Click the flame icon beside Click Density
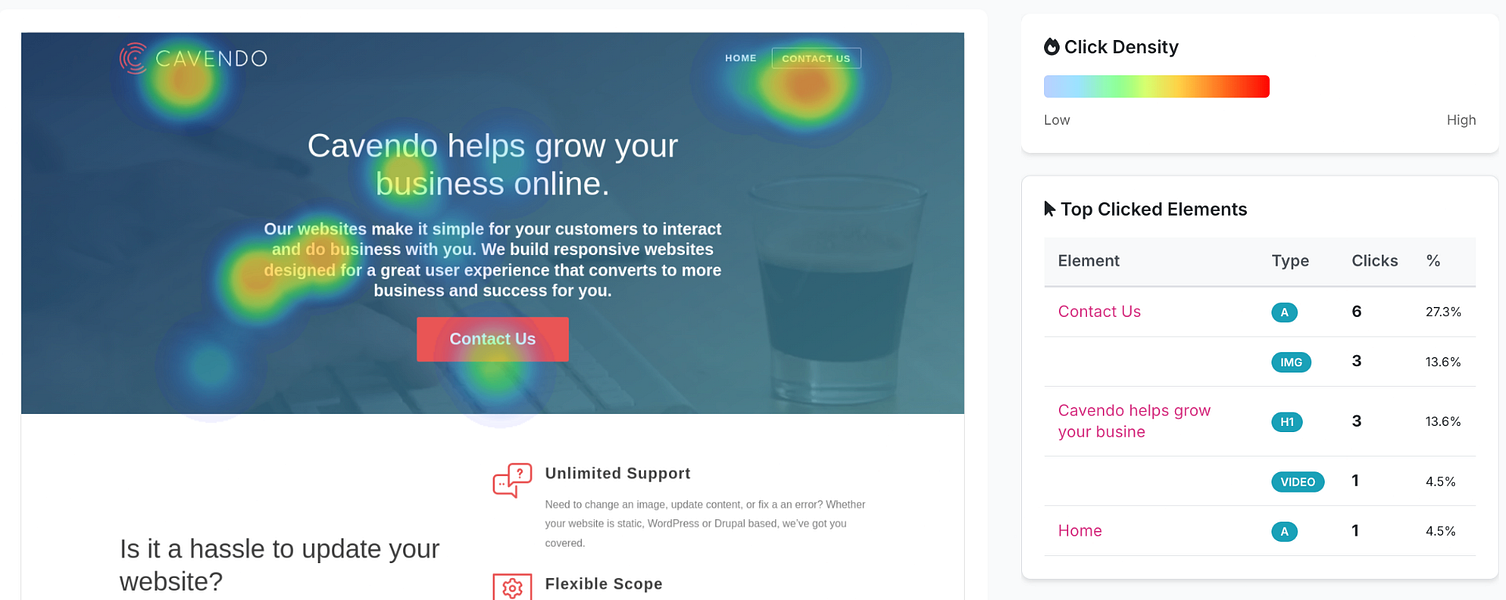This screenshot has height=600, width=1506. tap(1051, 47)
